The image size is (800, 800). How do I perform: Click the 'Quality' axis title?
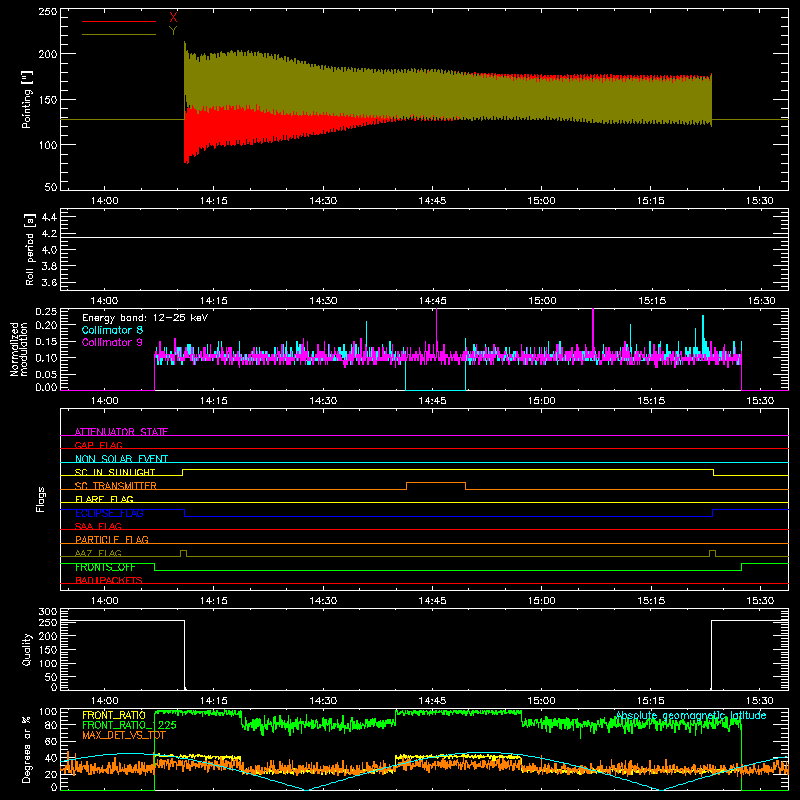pyautogui.click(x=27, y=649)
